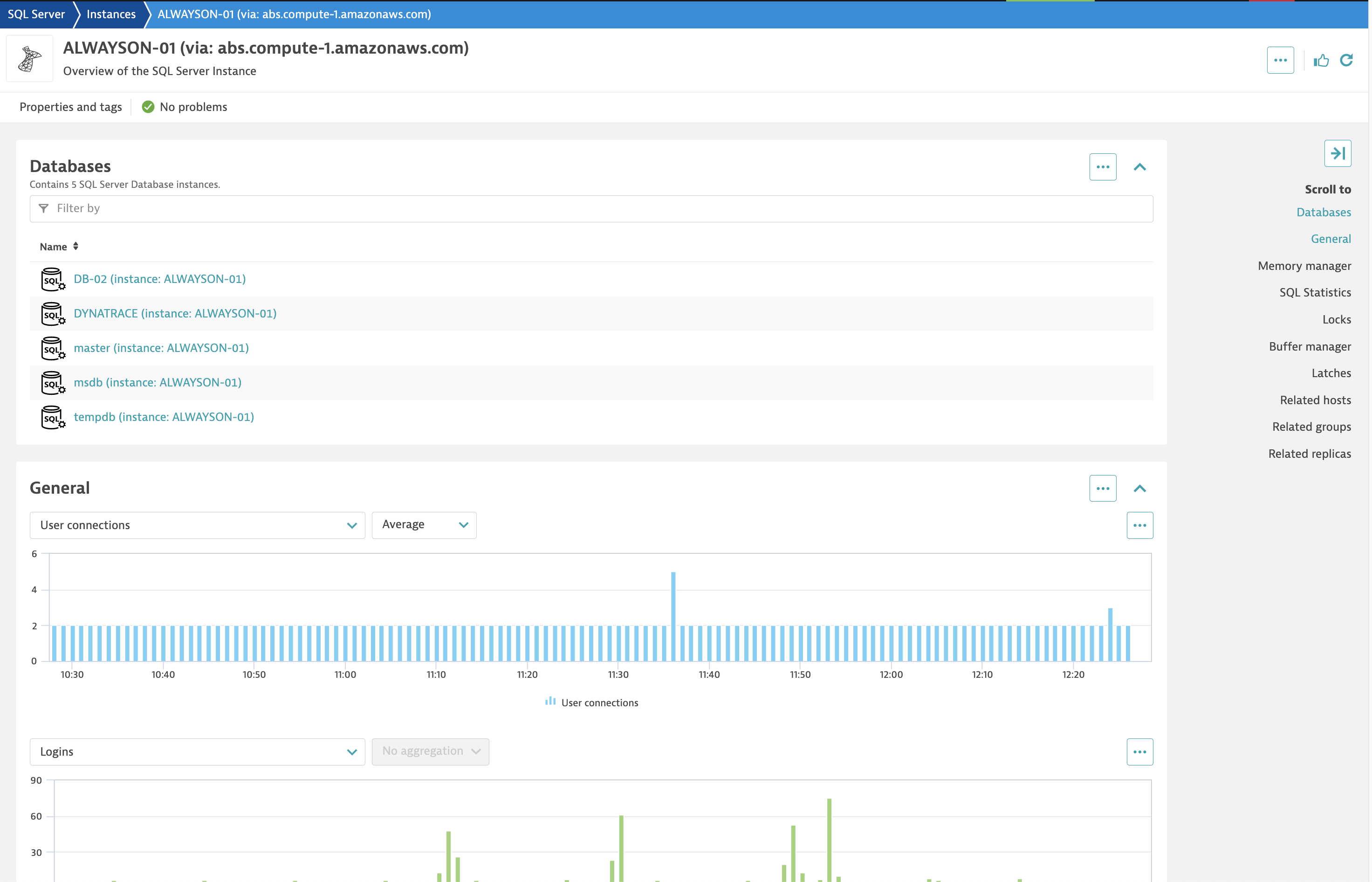Viewport: 1372px width, 882px height.
Task: Open the Average aggregation dropdown
Action: pyautogui.click(x=423, y=524)
